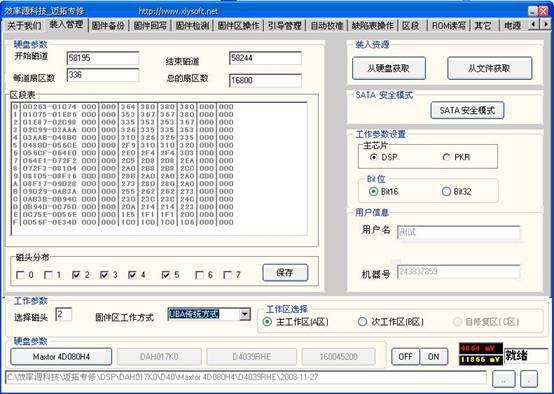Select the PKR main chip radio button
Screen dimensions: 554x394
pyautogui.click(x=446, y=157)
